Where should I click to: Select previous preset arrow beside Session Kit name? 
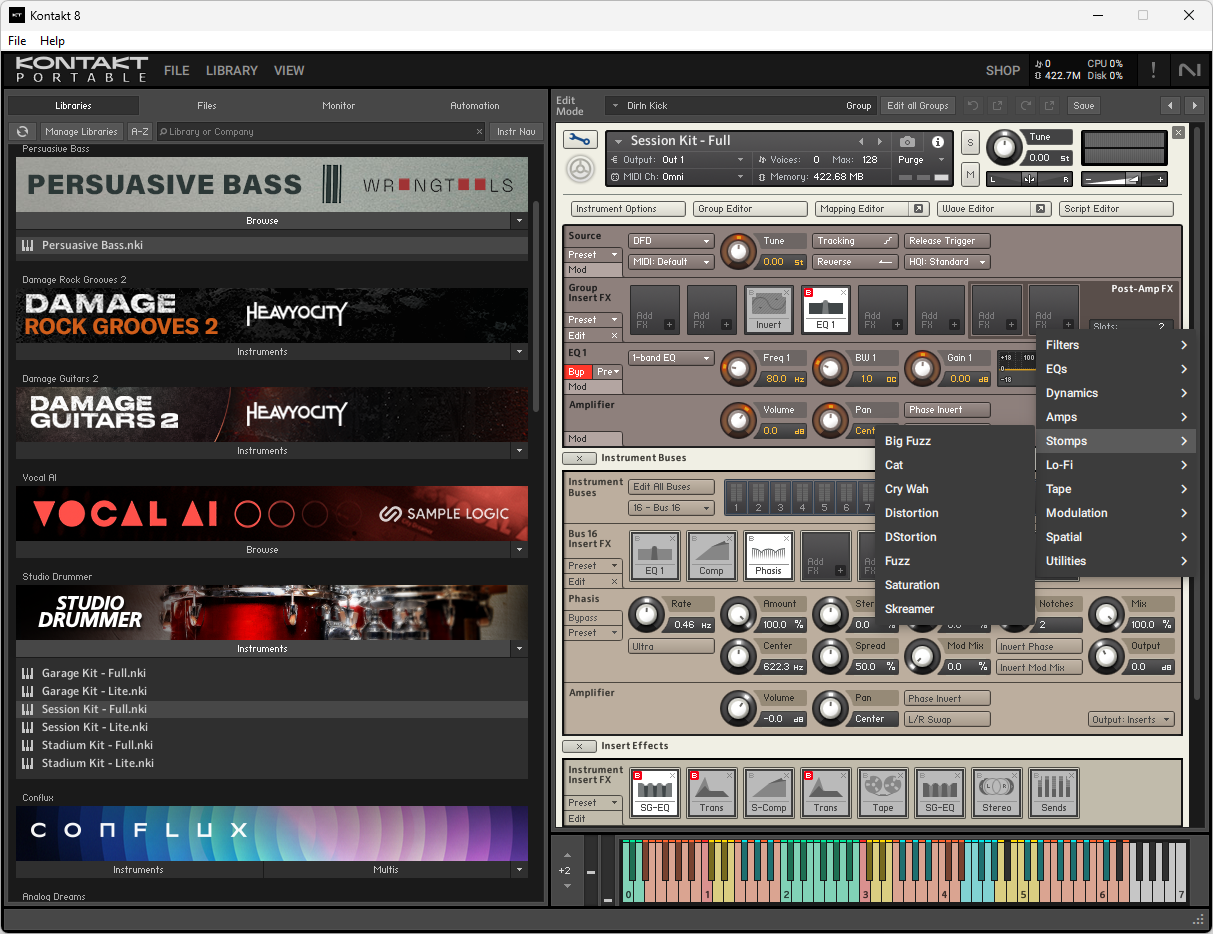click(861, 141)
